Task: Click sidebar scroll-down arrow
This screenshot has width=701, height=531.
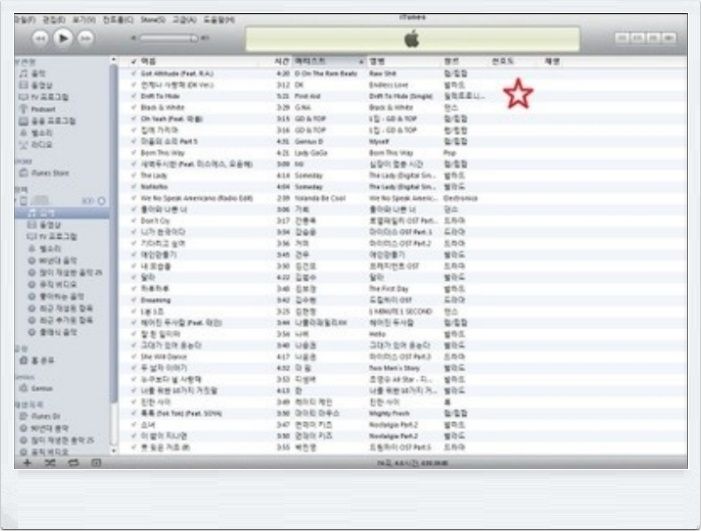Action: pos(114,451)
